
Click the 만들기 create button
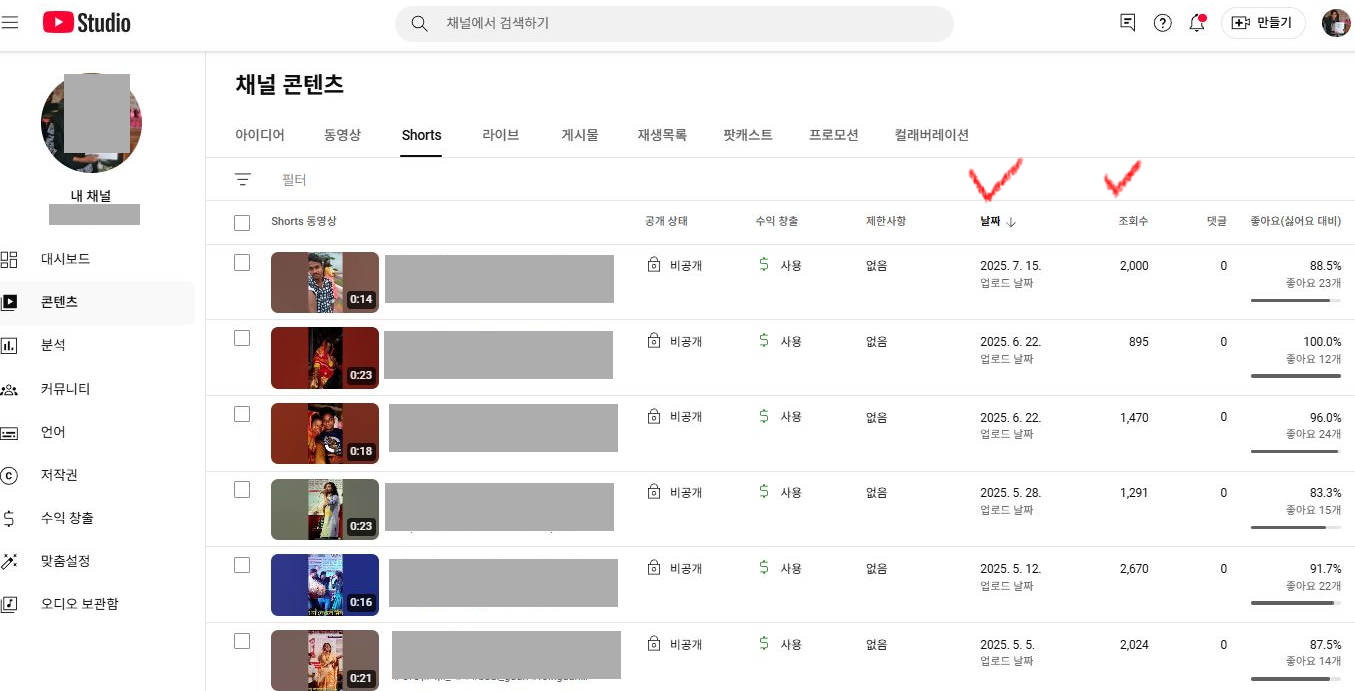tap(1263, 23)
